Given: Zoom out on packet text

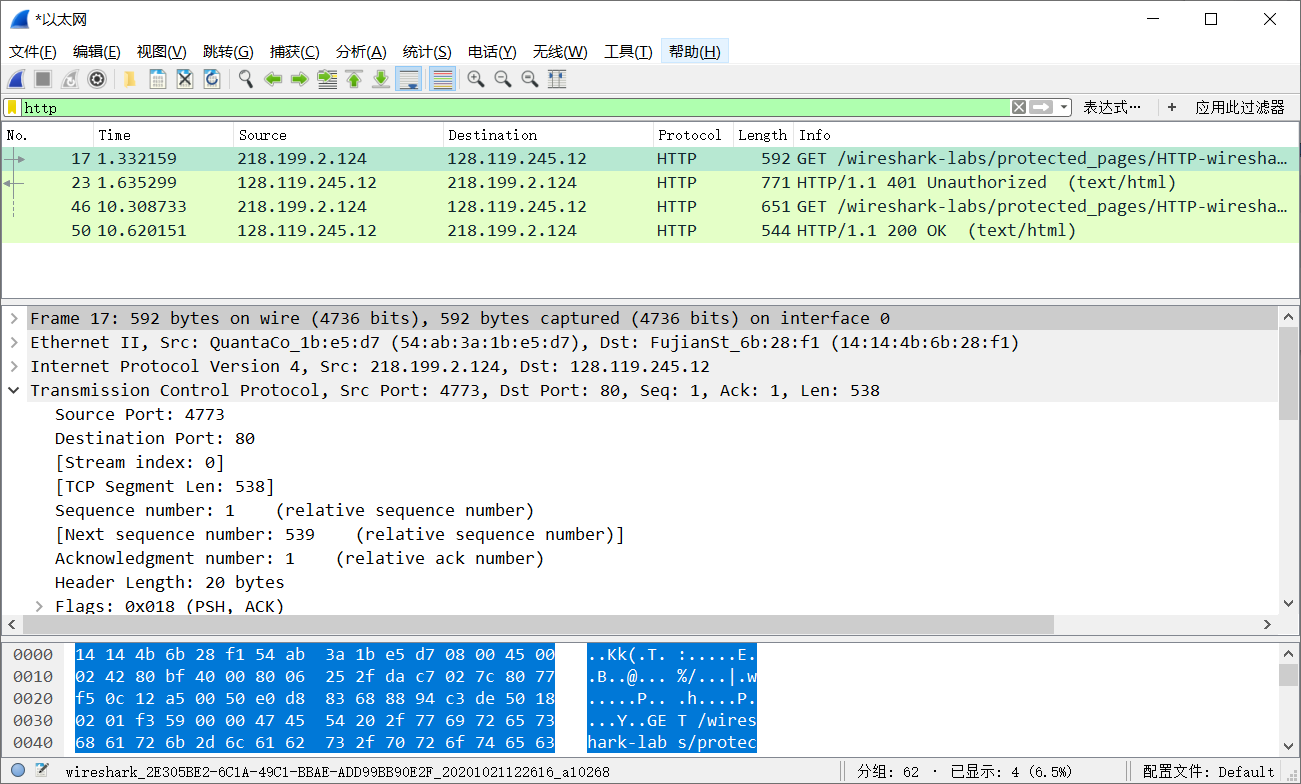Looking at the screenshot, I should point(503,79).
